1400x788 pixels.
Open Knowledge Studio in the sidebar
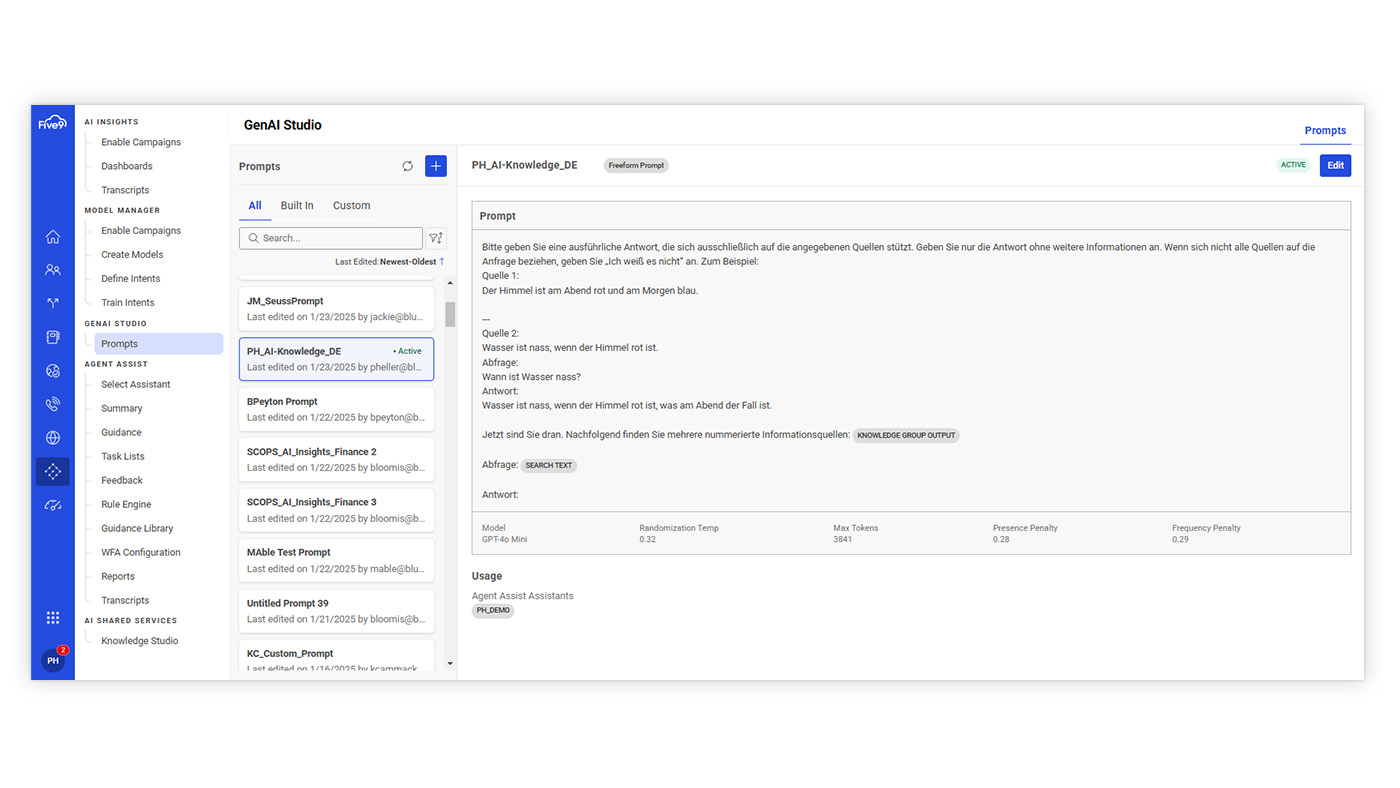(139, 641)
